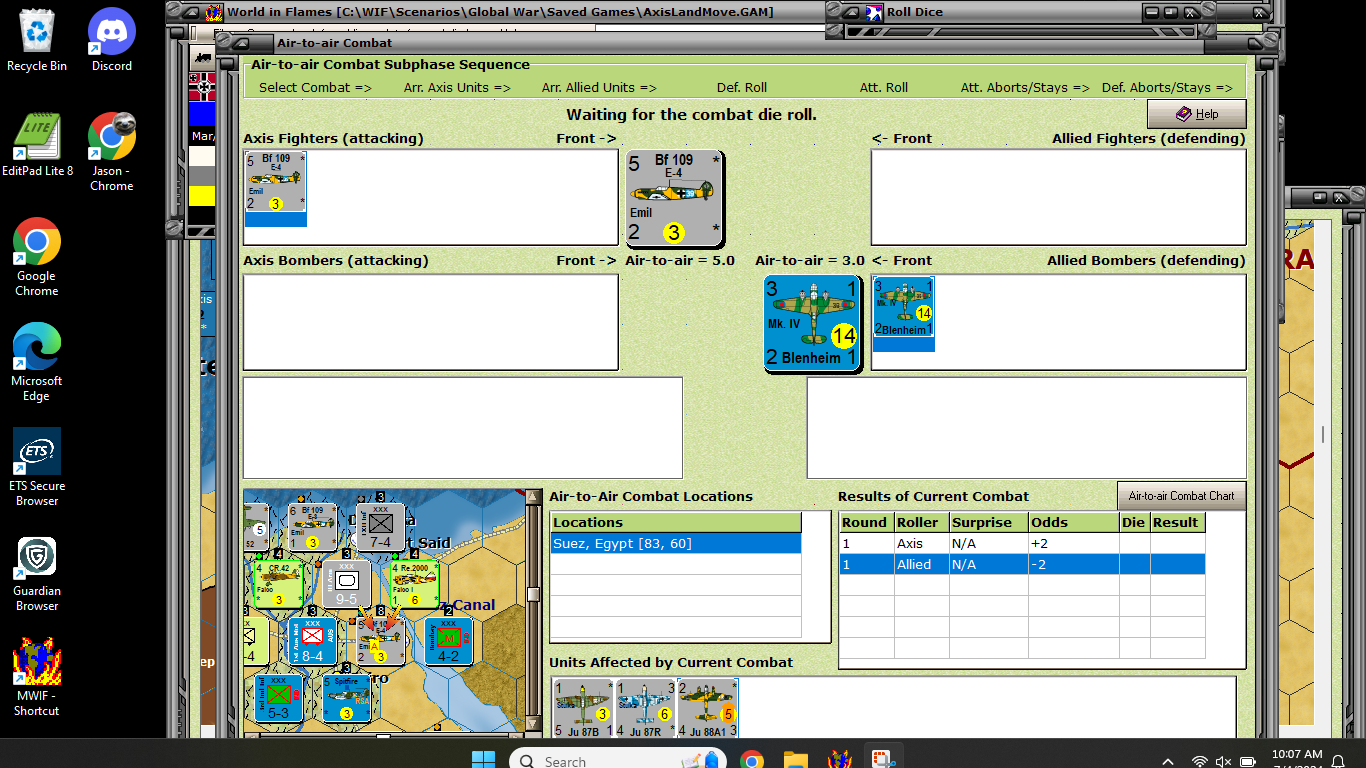Open the MWIF desktop shortcut
The height and width of the screenshot is (768, 1366).
tap(37, 678)
